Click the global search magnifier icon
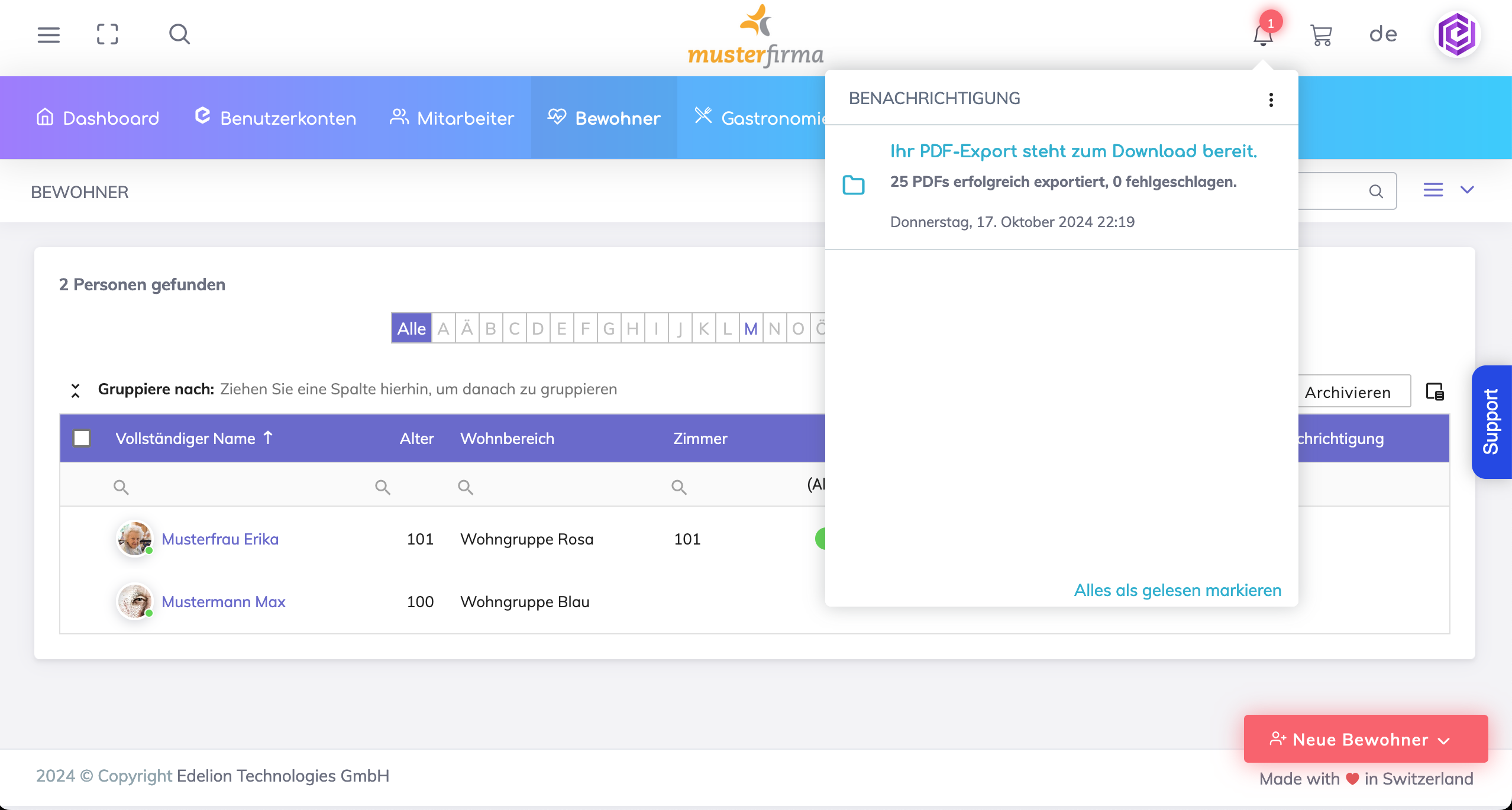This screenshot has width=1512, height=810. pyautogui.click(x=179, y=35)
